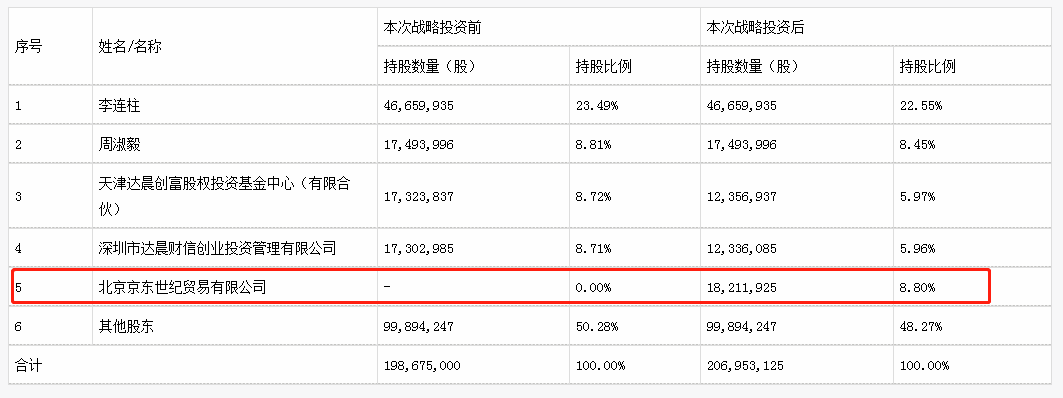This screenshot has height=398, width=1063.
Task: Select the 23.49% pre-investment ratio cell
Action: coord(594,106)
